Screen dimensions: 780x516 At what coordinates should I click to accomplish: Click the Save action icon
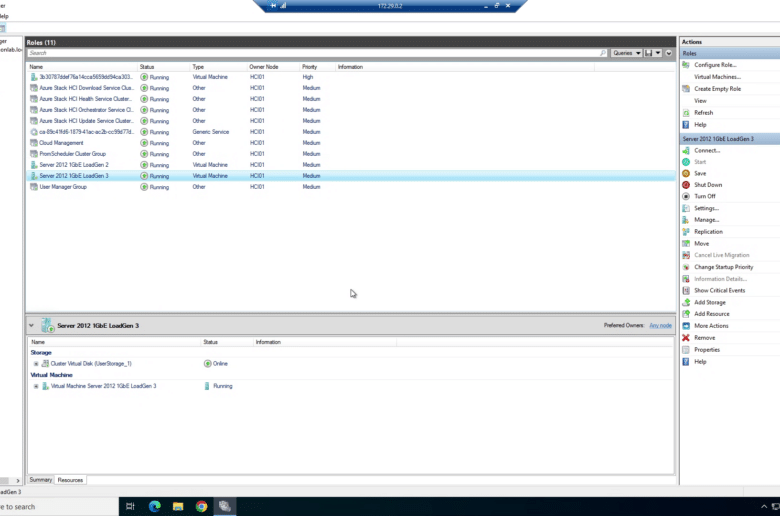pos(686,173)
